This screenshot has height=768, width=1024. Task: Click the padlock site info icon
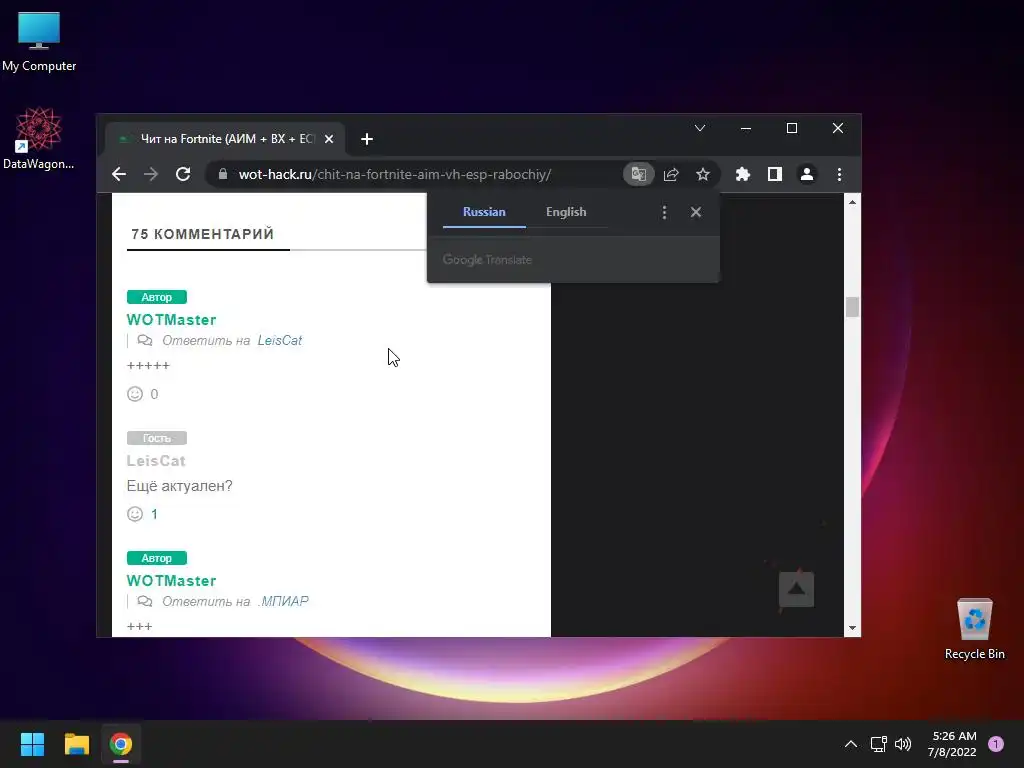(223, 174)
